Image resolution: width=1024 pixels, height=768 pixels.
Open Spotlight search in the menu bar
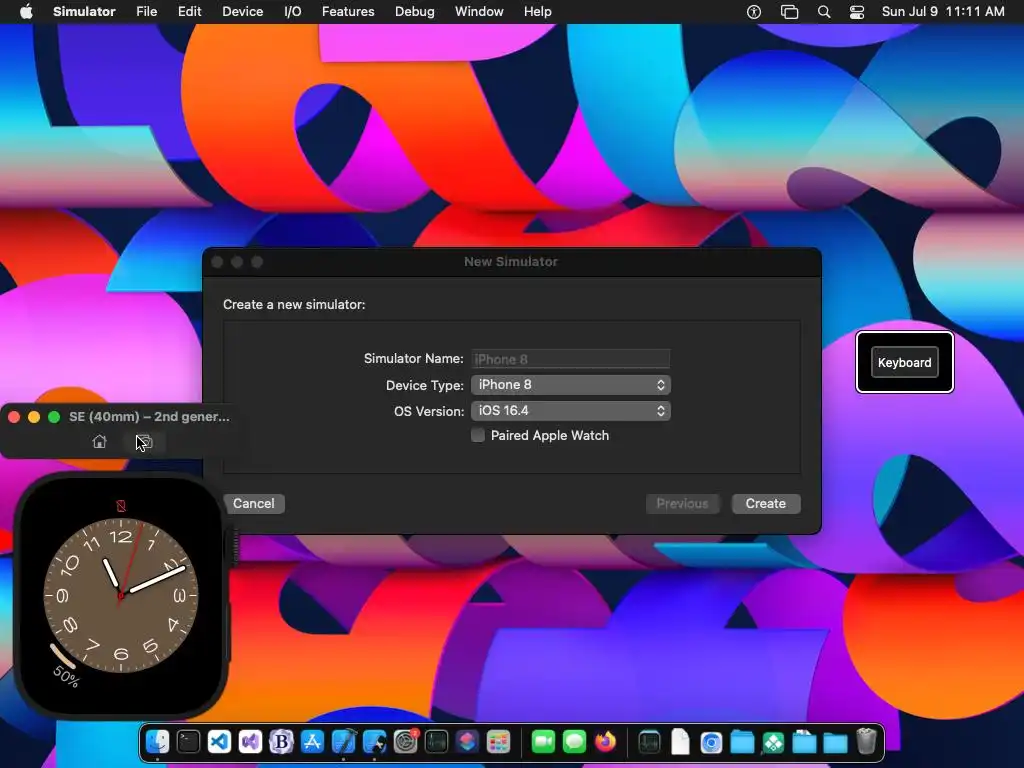[x=824, y=12]
